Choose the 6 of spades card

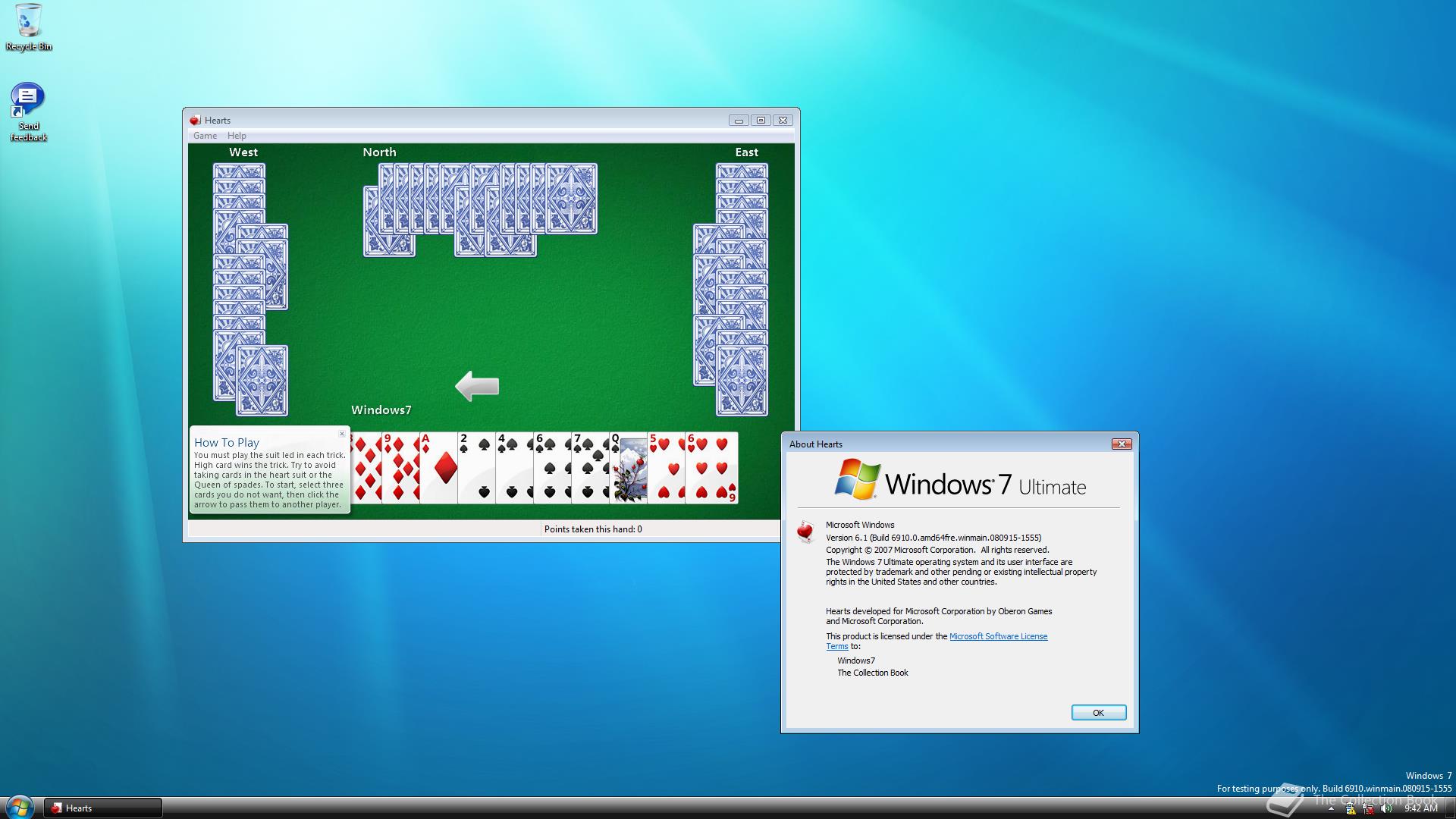(553, 468)
